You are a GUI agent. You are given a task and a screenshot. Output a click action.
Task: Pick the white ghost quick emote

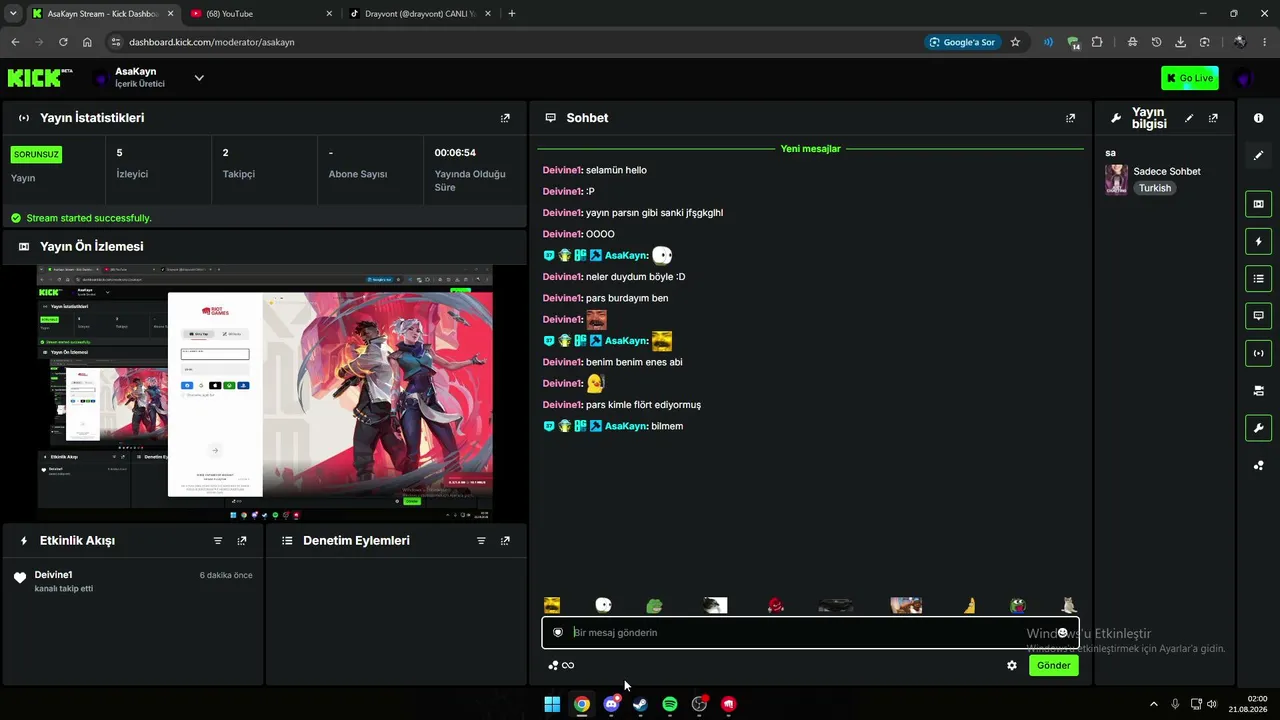coord(603,605)
